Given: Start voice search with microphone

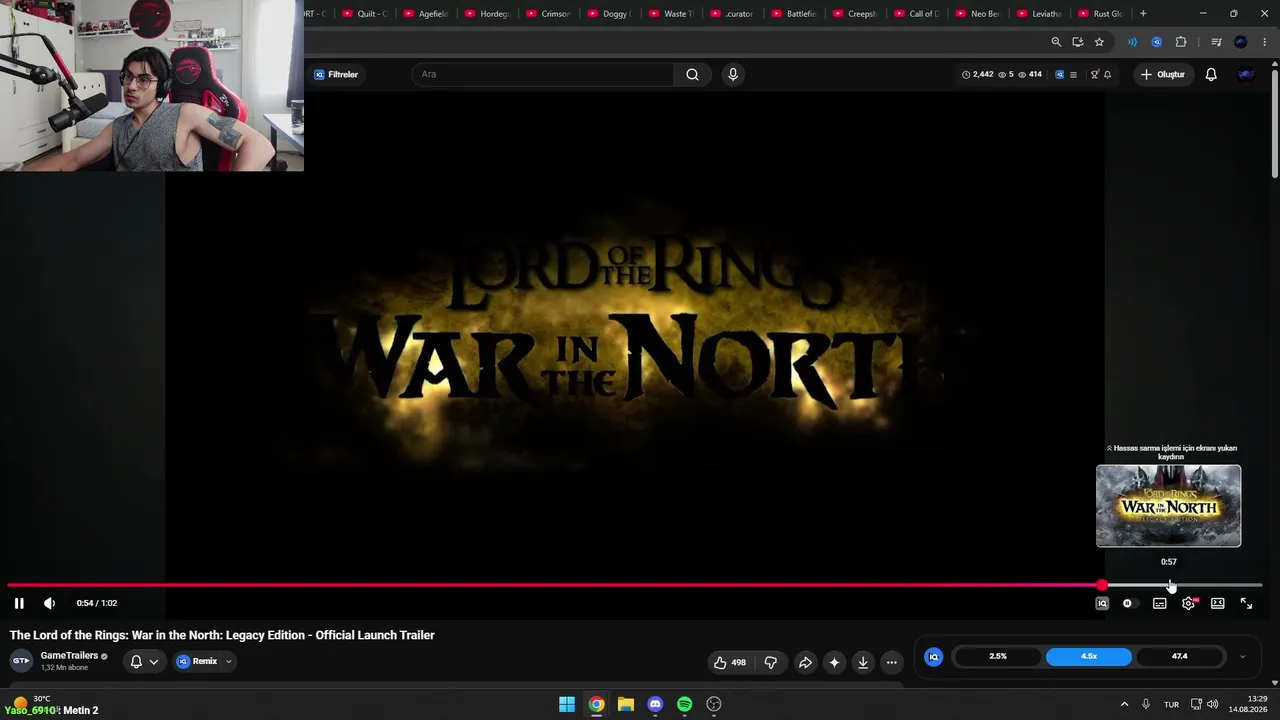Looking at the screenshot, I should [733, 74].
